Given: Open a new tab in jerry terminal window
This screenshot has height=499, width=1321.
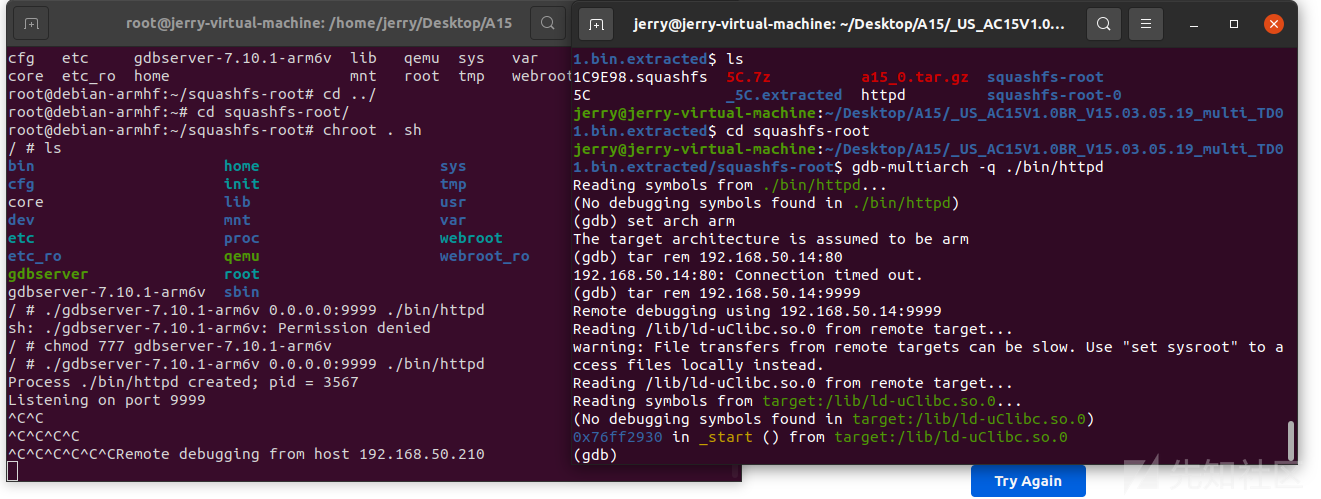Looking at the screenshot, I should [595, 23].
